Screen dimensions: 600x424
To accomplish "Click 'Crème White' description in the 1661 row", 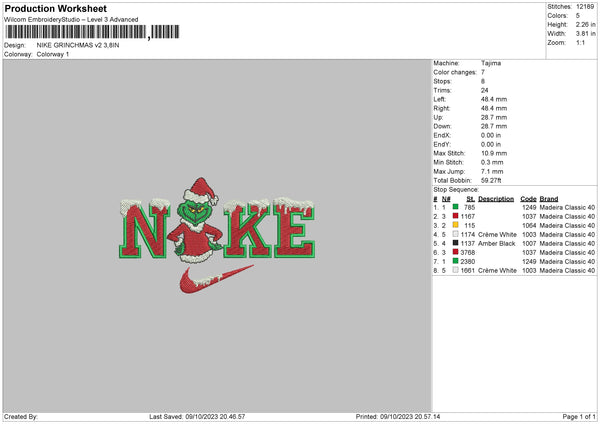I will tap(497, 270).
